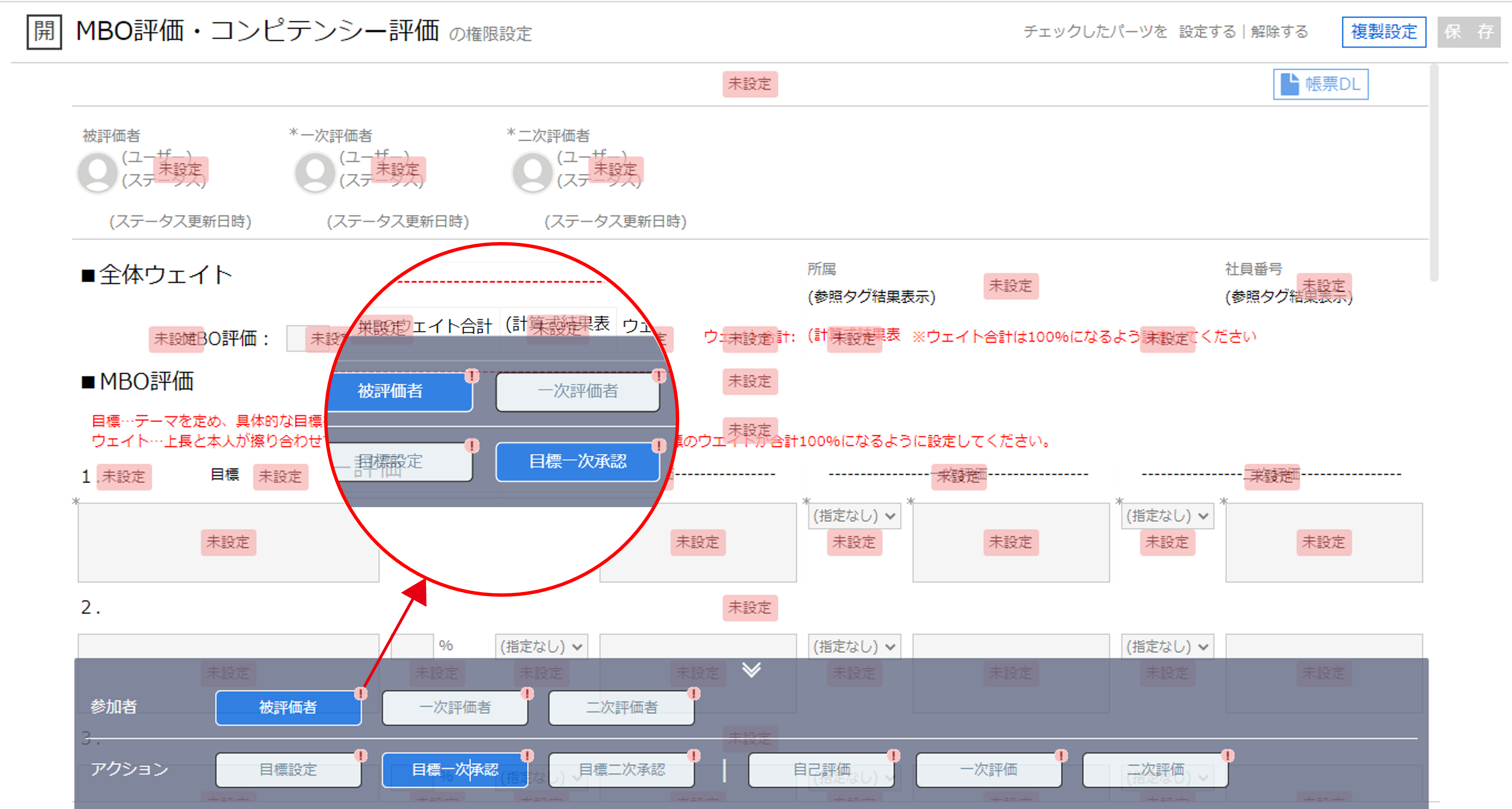The height and width of the screenshot is (809, 1512).
Task: Click the 被評価者 user avatar icon
Action: click(x=98, y=172)
